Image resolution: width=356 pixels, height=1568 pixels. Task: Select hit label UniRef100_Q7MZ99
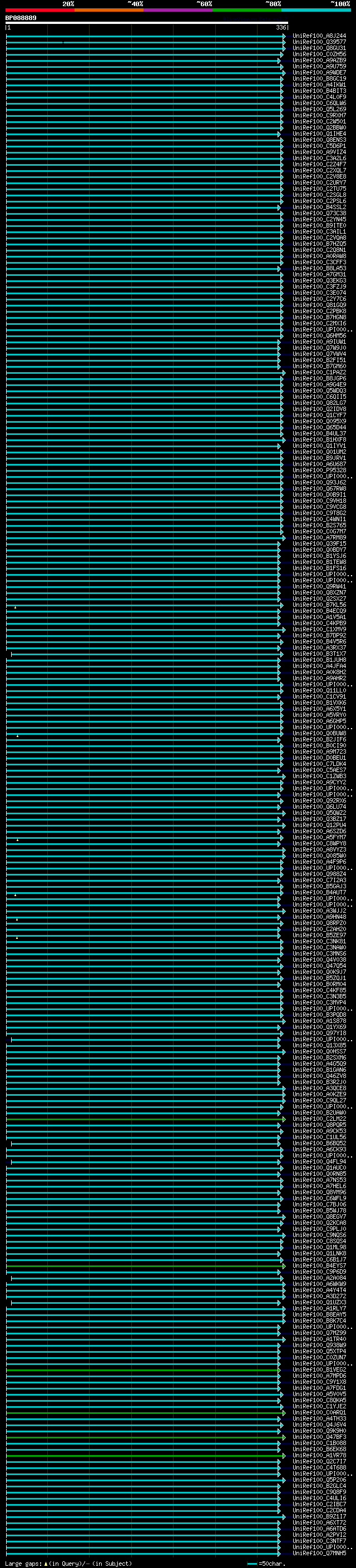[319, 1333]
